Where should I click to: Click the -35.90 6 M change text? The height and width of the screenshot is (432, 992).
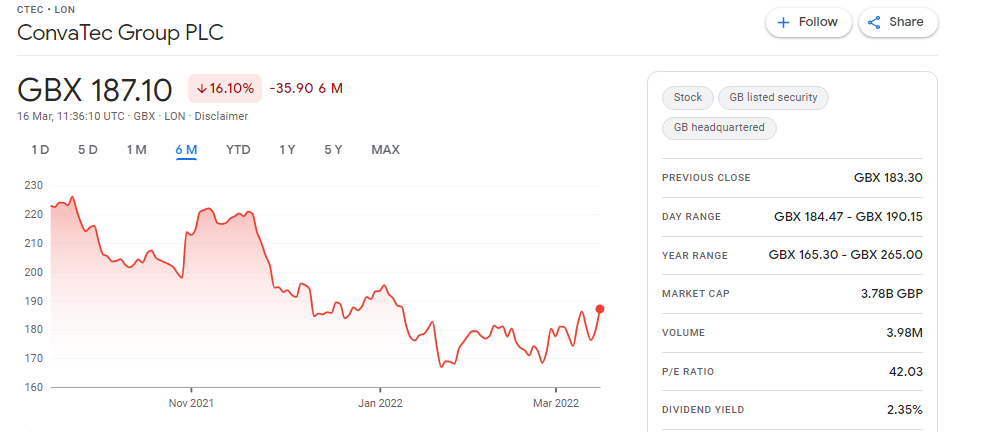tap(306, 88)
